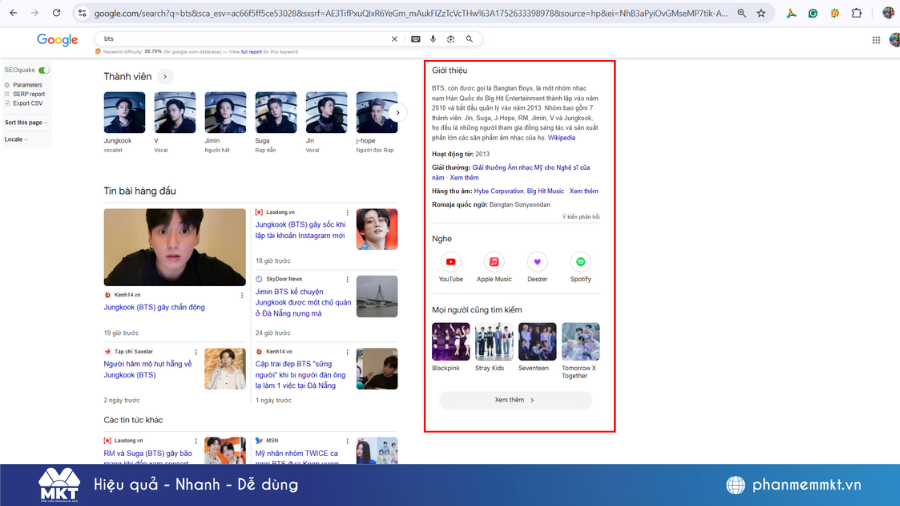Open article Jungkook (BTS) gây sốc khi lập tài khoản Instagram
This screenshot has width=900, height=506.
300,230
